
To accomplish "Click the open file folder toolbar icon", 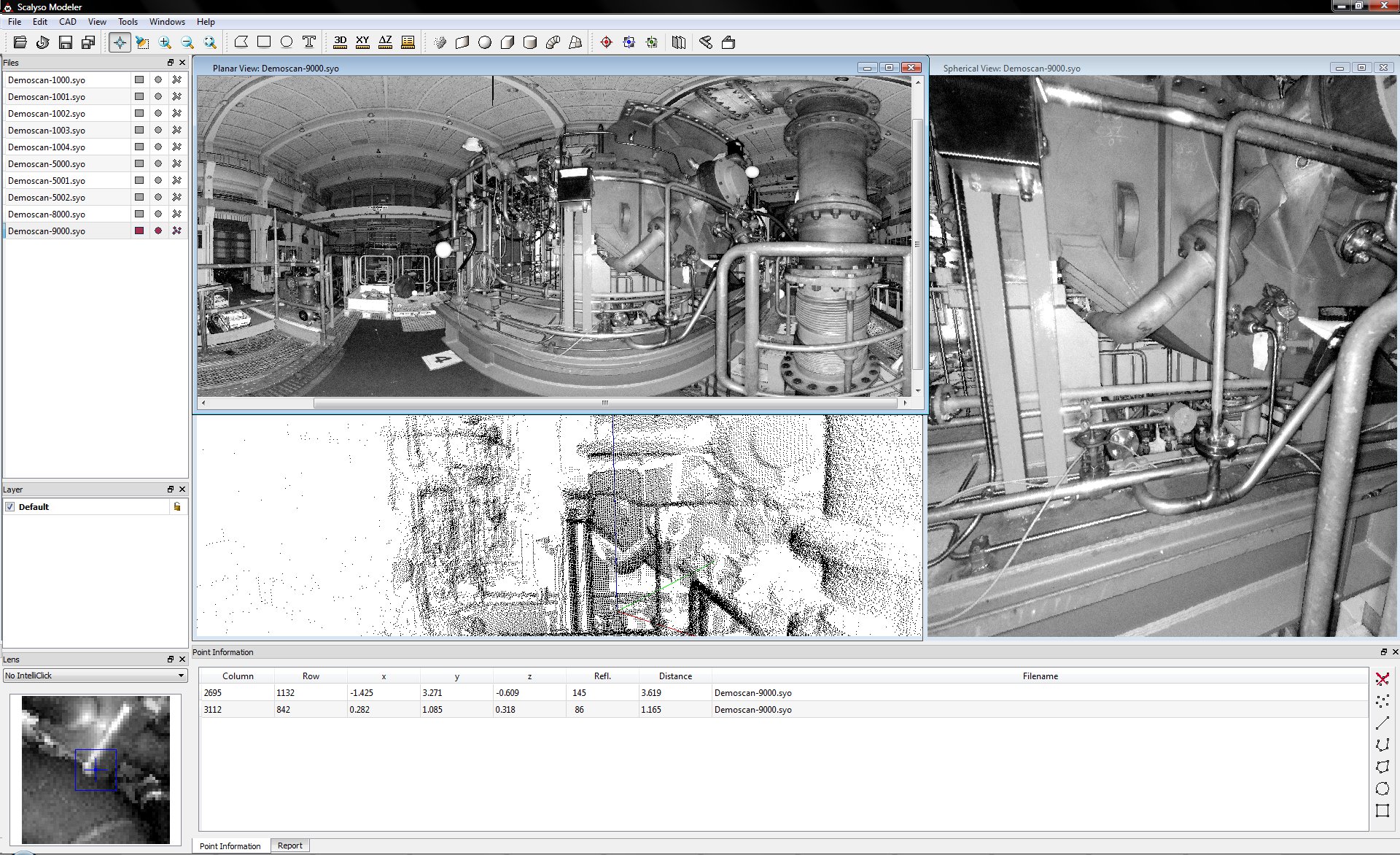I will pyautogui.click(x=20, y=42).
